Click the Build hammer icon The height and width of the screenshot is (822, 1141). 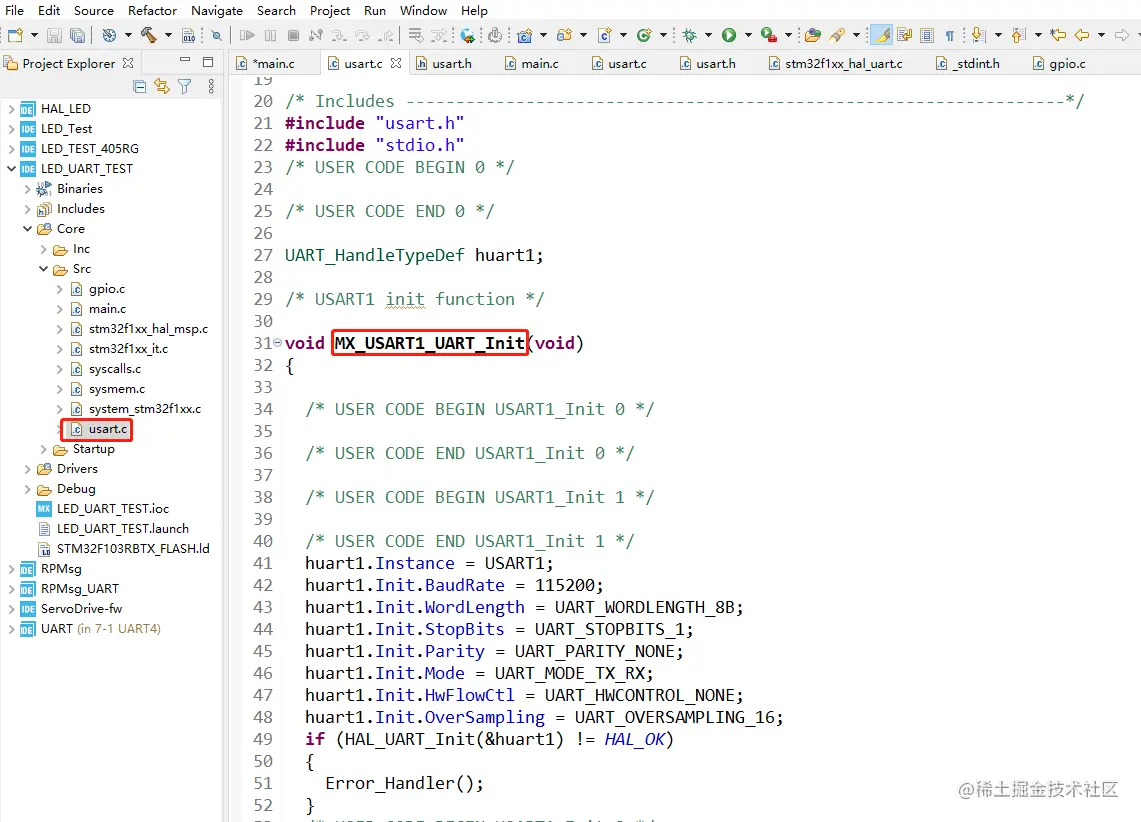pyautogui.click(x=148, y=35)
